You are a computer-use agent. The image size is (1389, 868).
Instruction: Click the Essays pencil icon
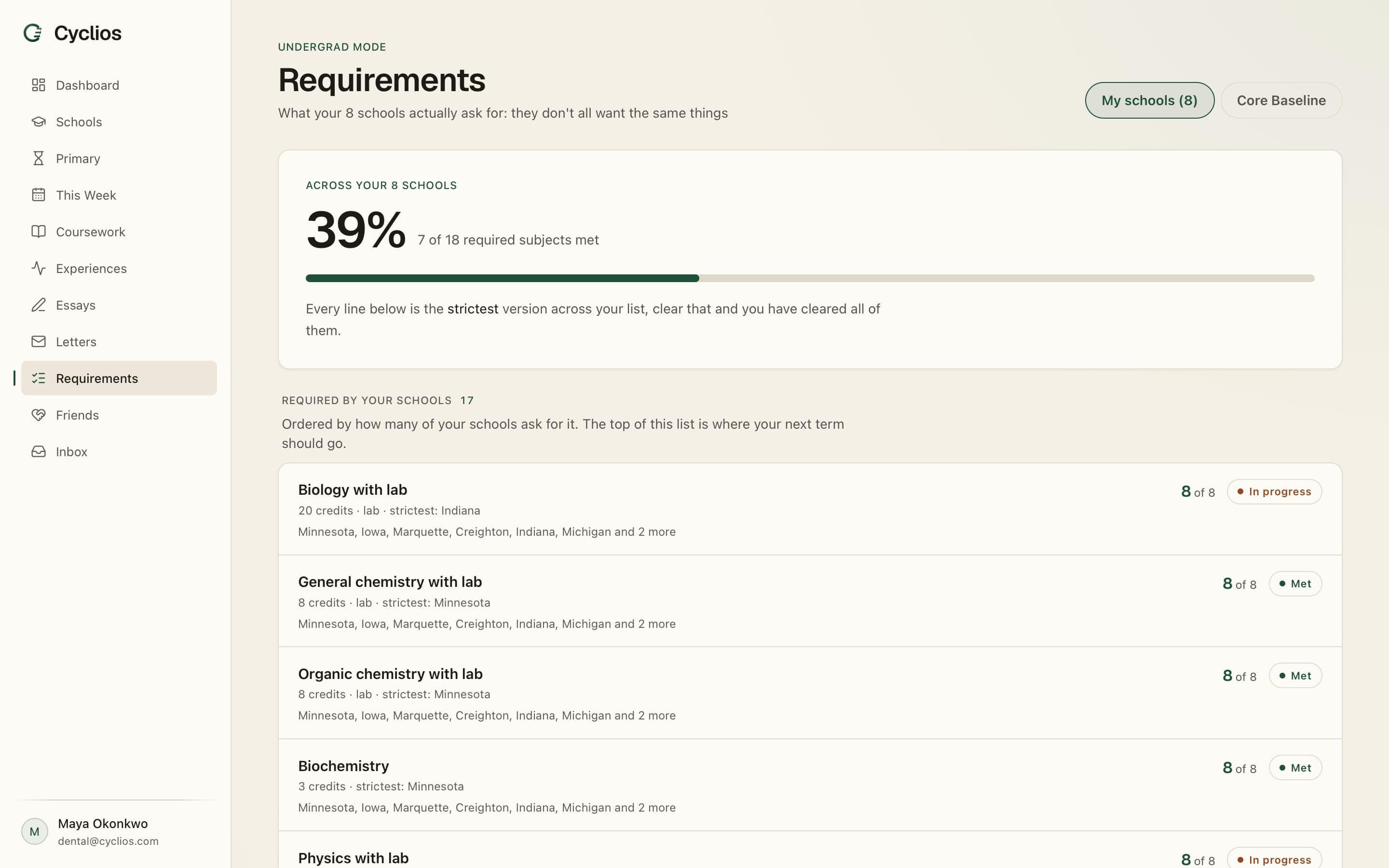[39, 305]
